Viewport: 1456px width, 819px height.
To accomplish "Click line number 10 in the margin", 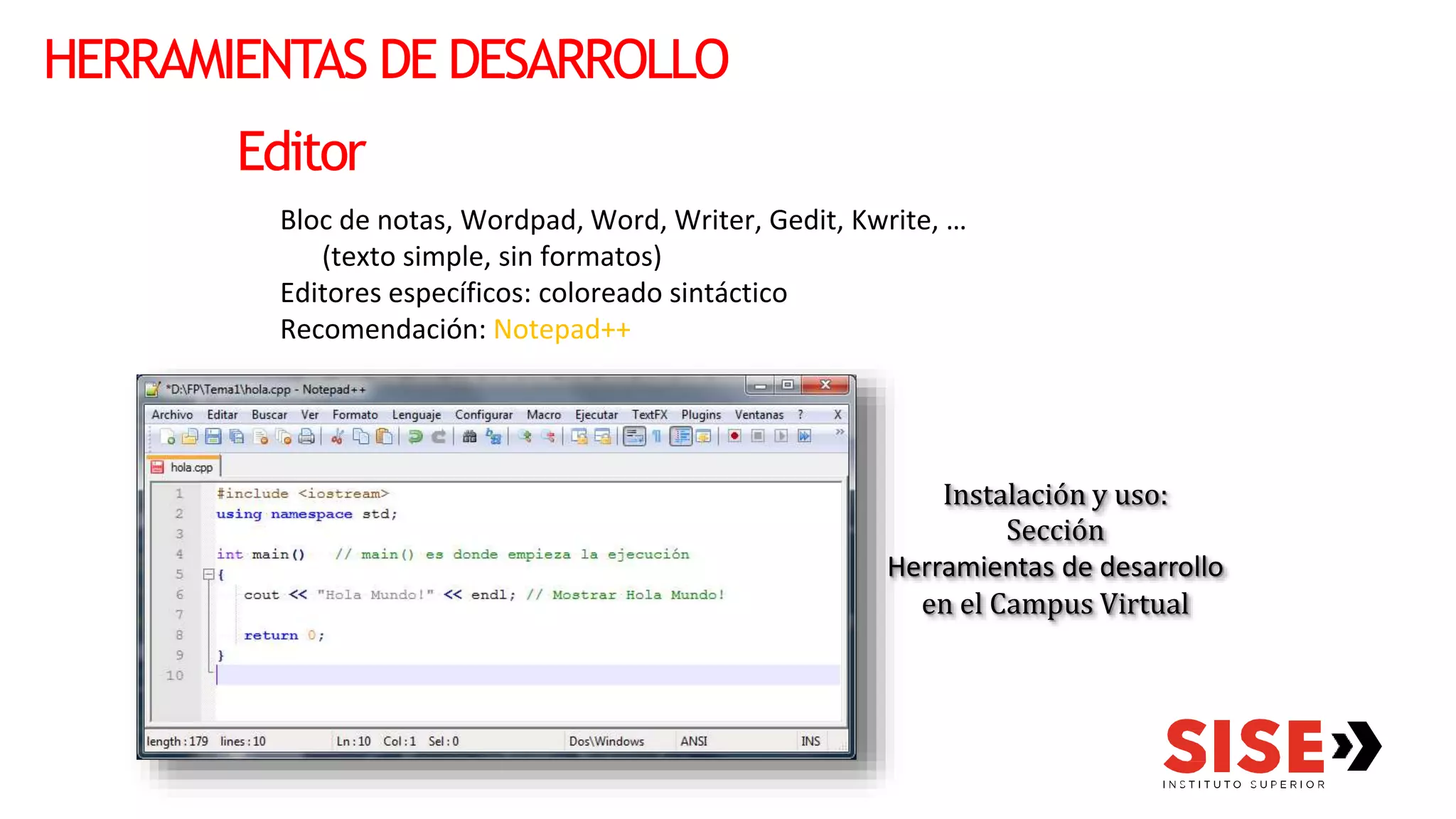I will pos(175,675).
